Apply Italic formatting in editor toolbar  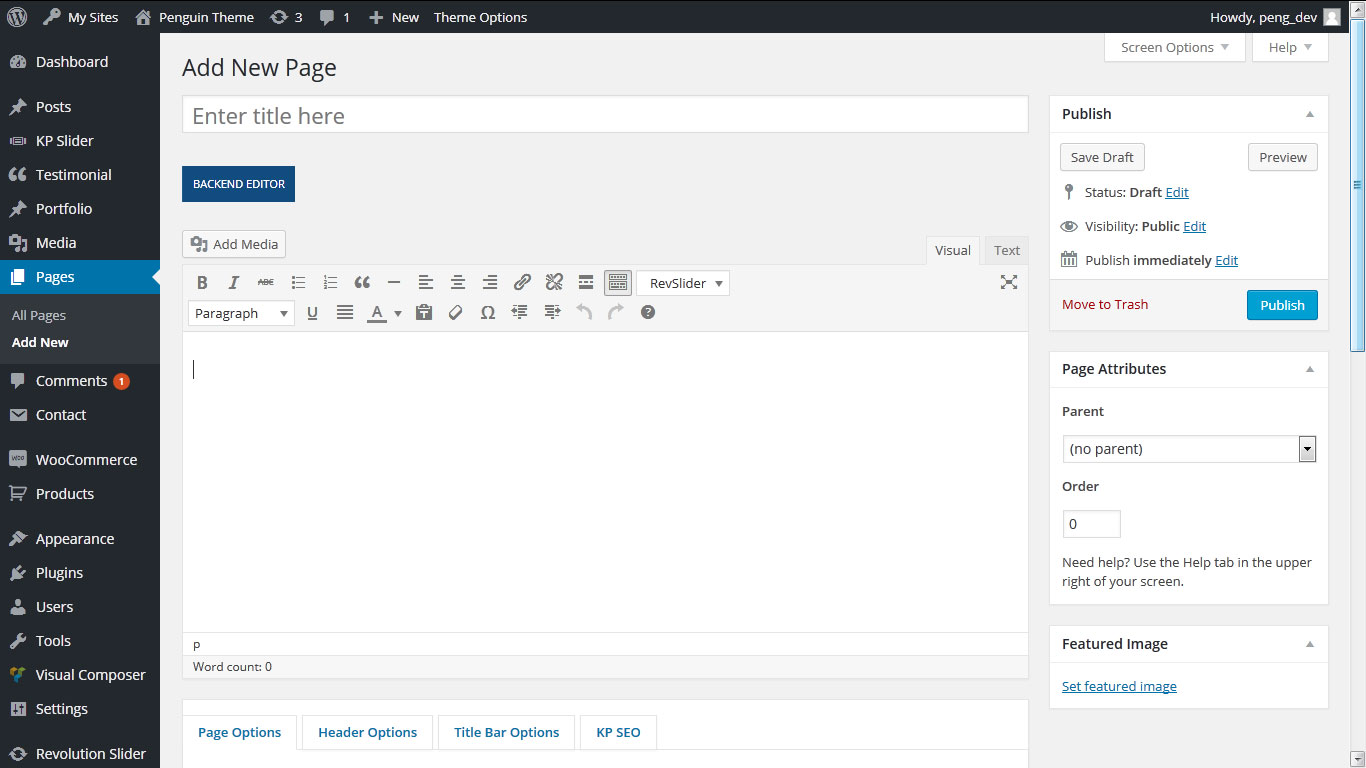234,283
